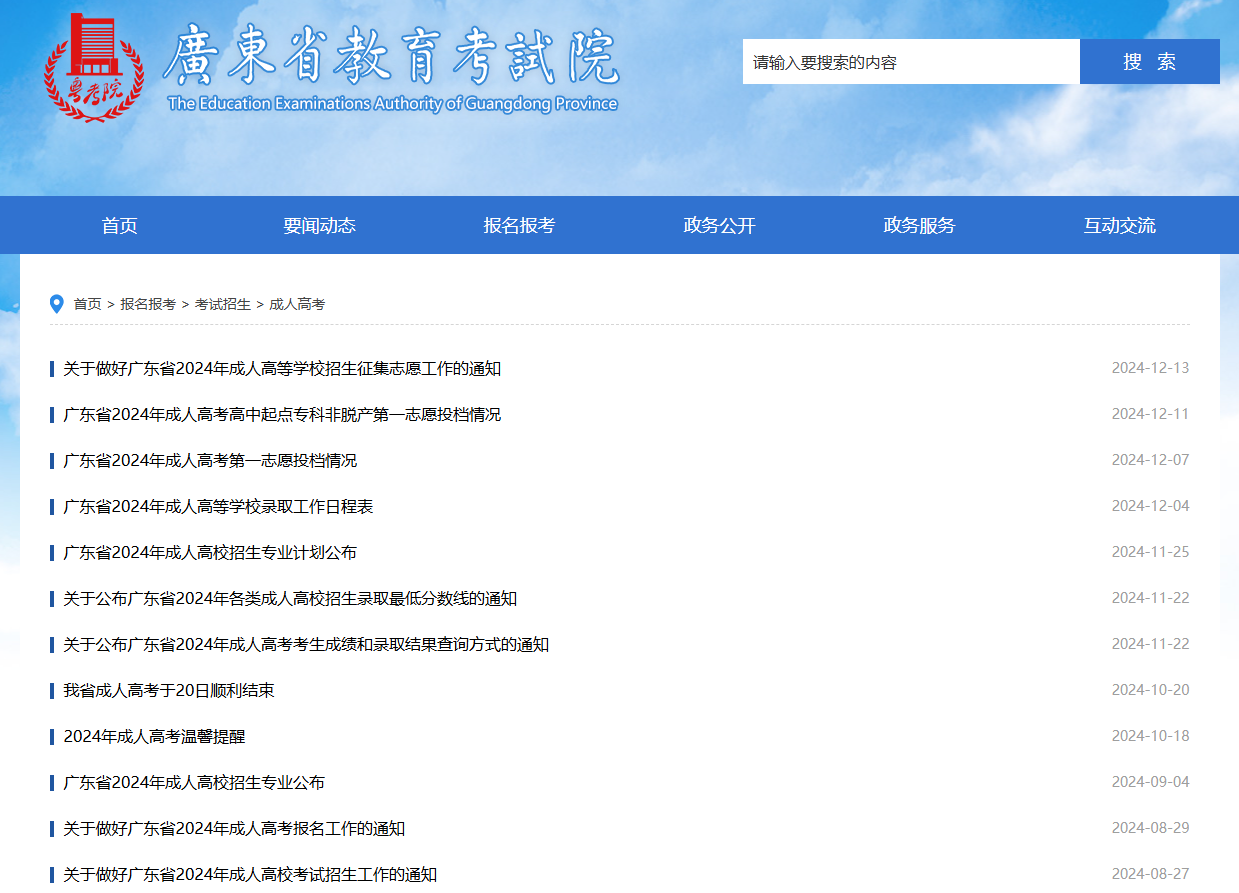Screen dimensions: 1239x893
Task: Click the 首页 breadcrumb link
Action: click(x=88, y=304)
